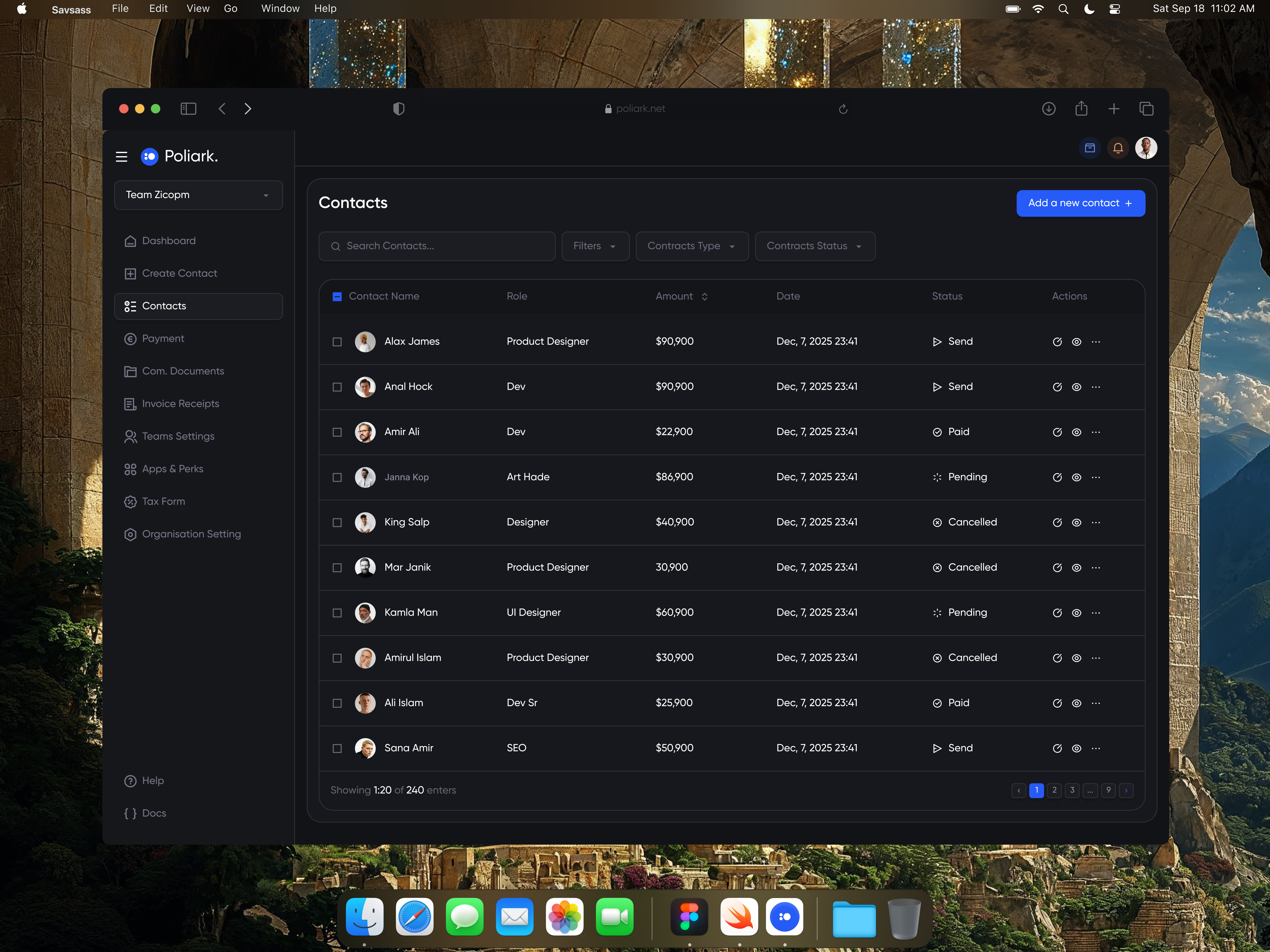Click the Poliark logo icon
Viewport: 1270px width, 952px height.
pyautogui.click(x=149, y=157)
